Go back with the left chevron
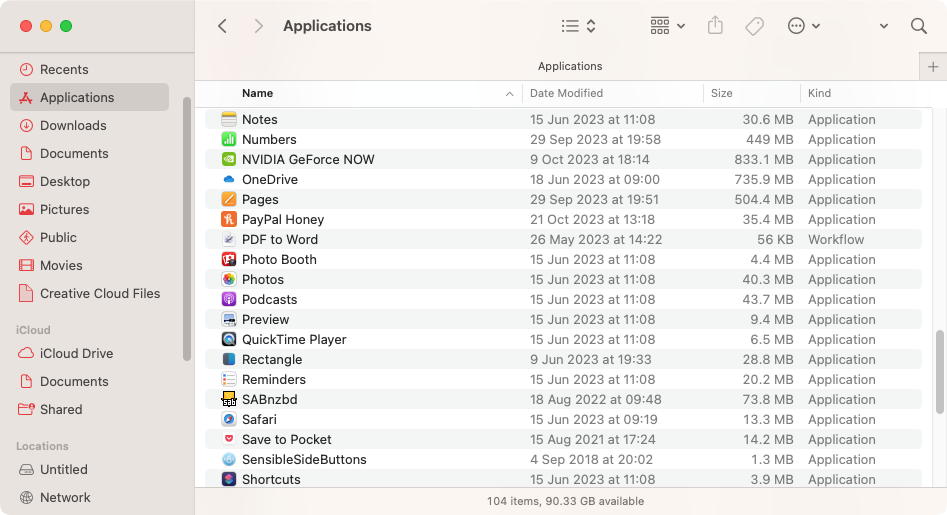The width and height of the screenshot is (947, 515). click(222, 26)
